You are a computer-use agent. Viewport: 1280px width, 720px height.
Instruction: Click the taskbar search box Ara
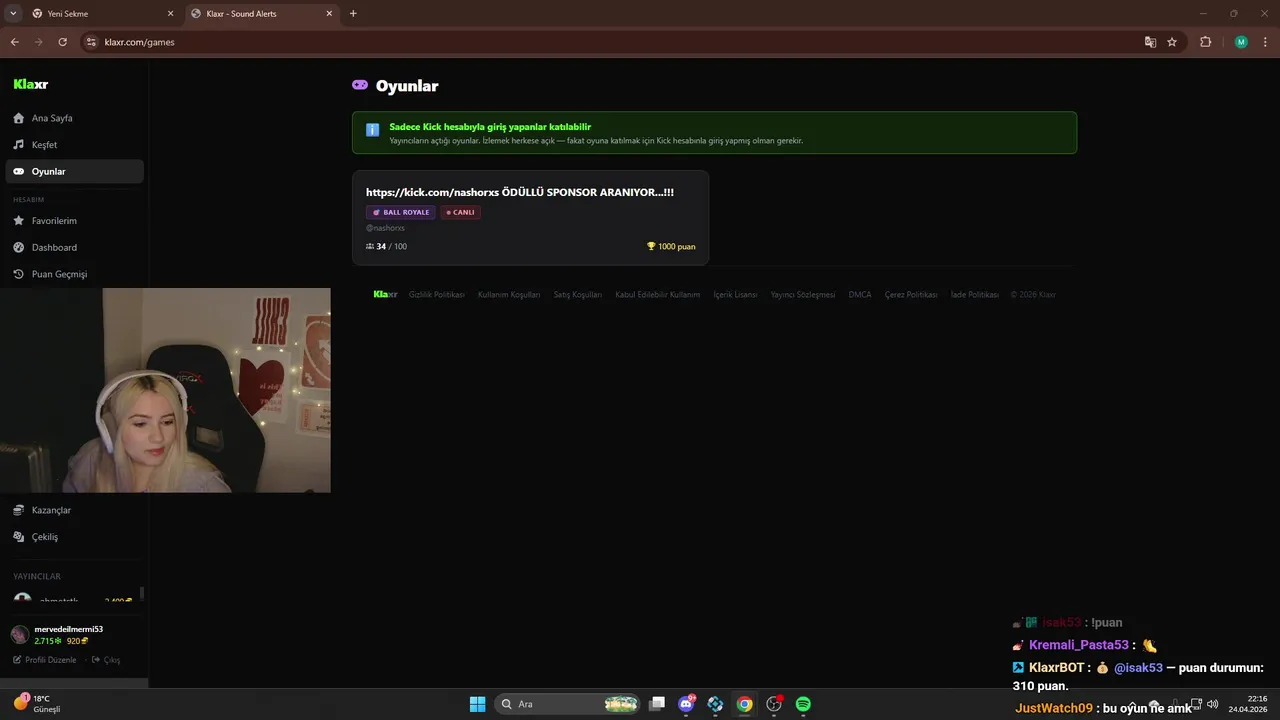click(569, 704)
